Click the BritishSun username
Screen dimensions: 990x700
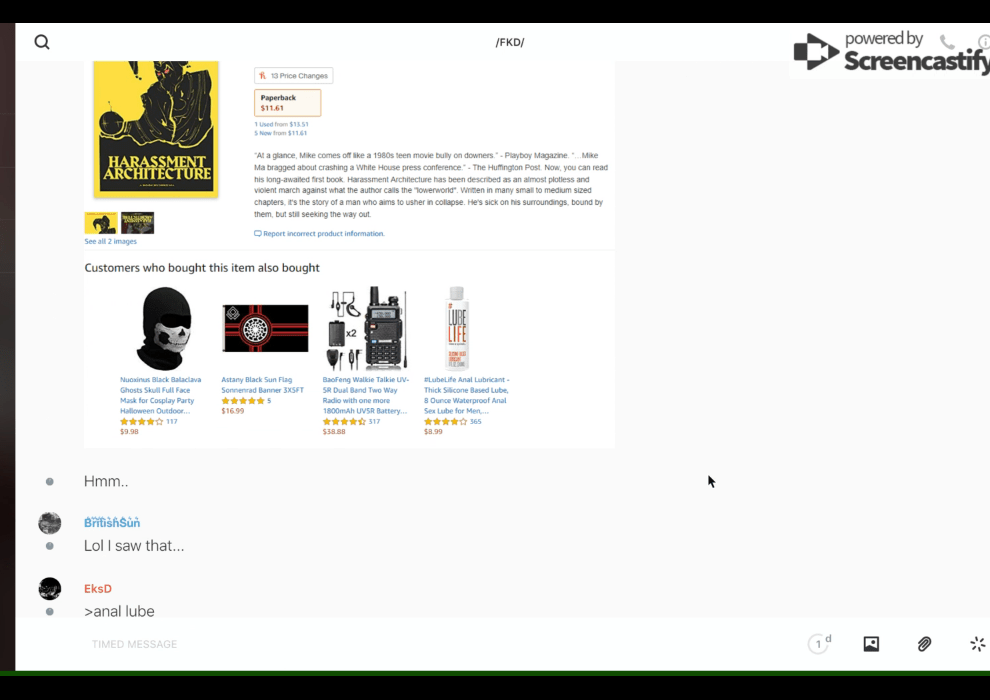coord(112,523)
